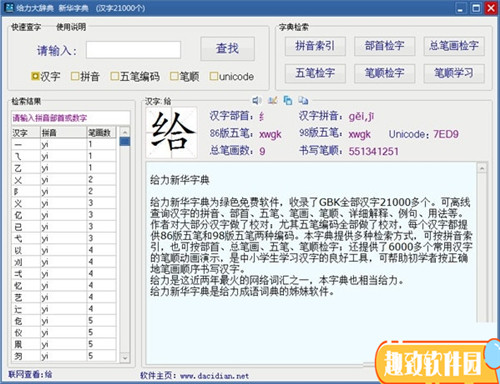Select the 刈 row in results list
This screenshot has width=500, height=384.
coord(63,262)
